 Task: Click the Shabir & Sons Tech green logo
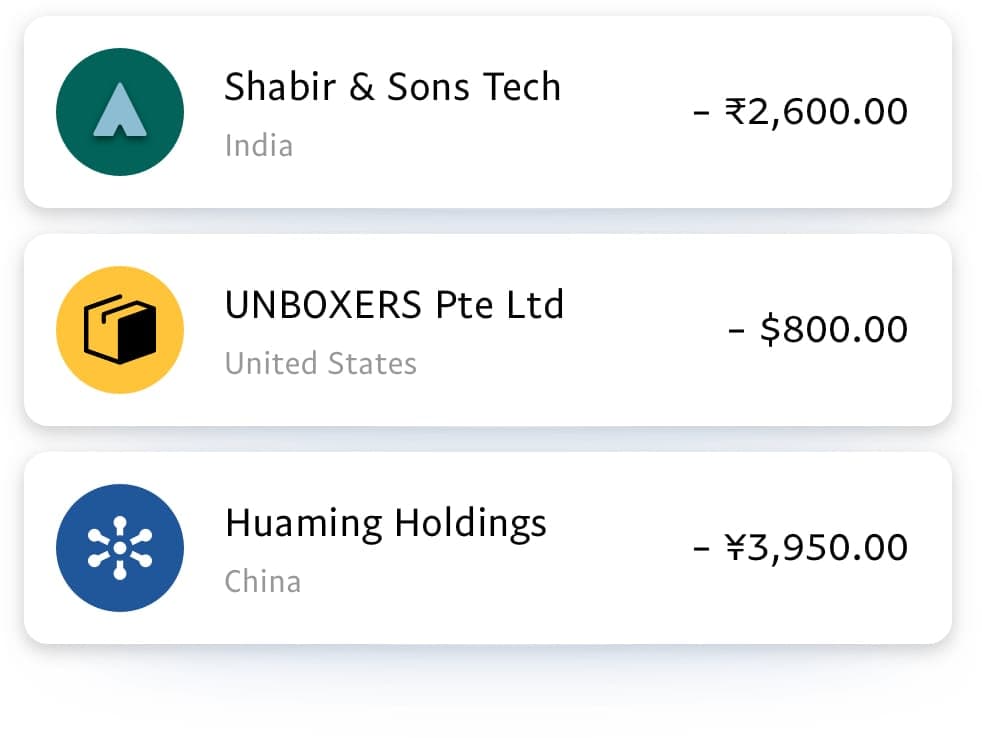click(120, 112)
